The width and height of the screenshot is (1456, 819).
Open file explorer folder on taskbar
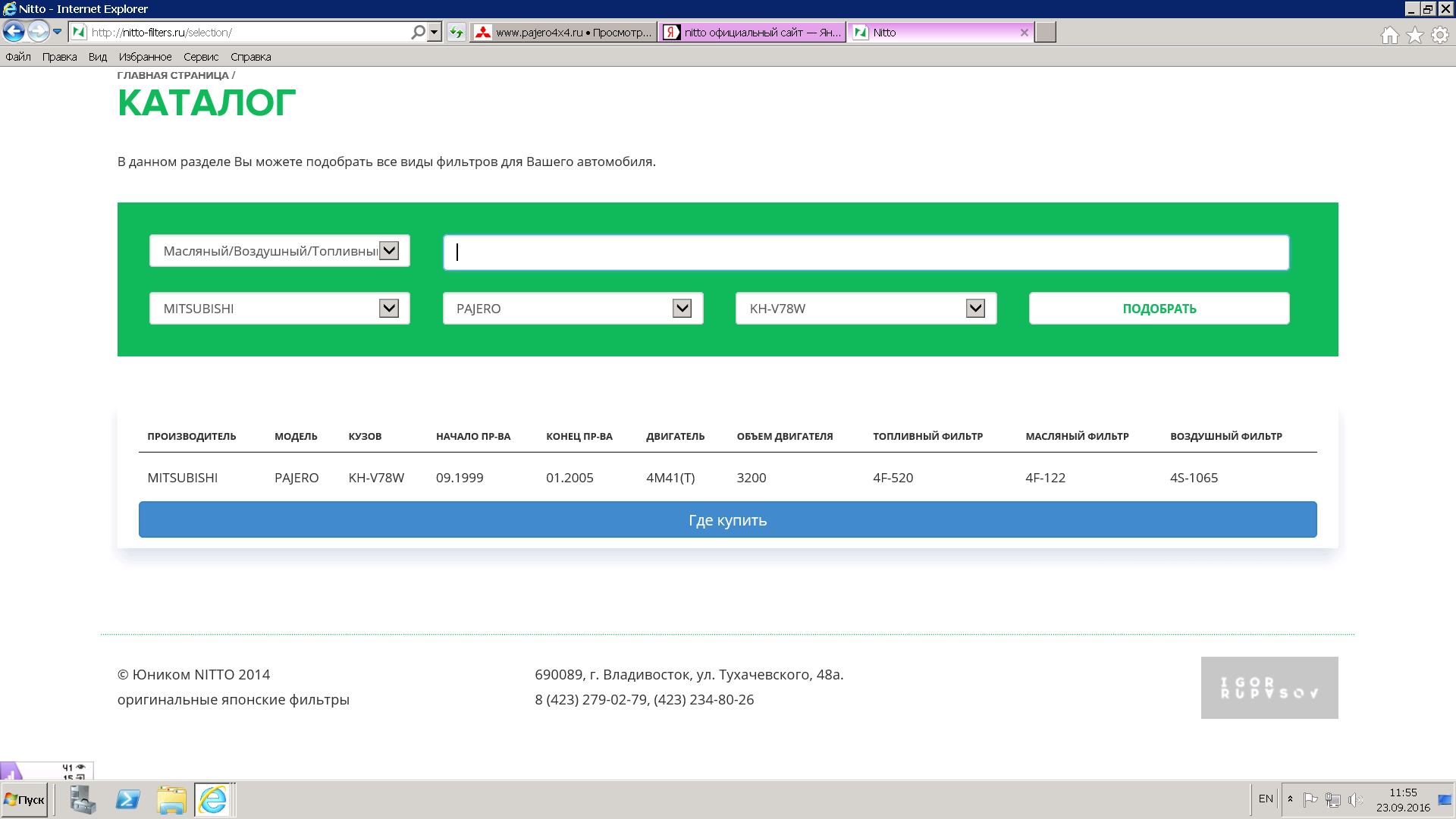click(x=171, y=799)
